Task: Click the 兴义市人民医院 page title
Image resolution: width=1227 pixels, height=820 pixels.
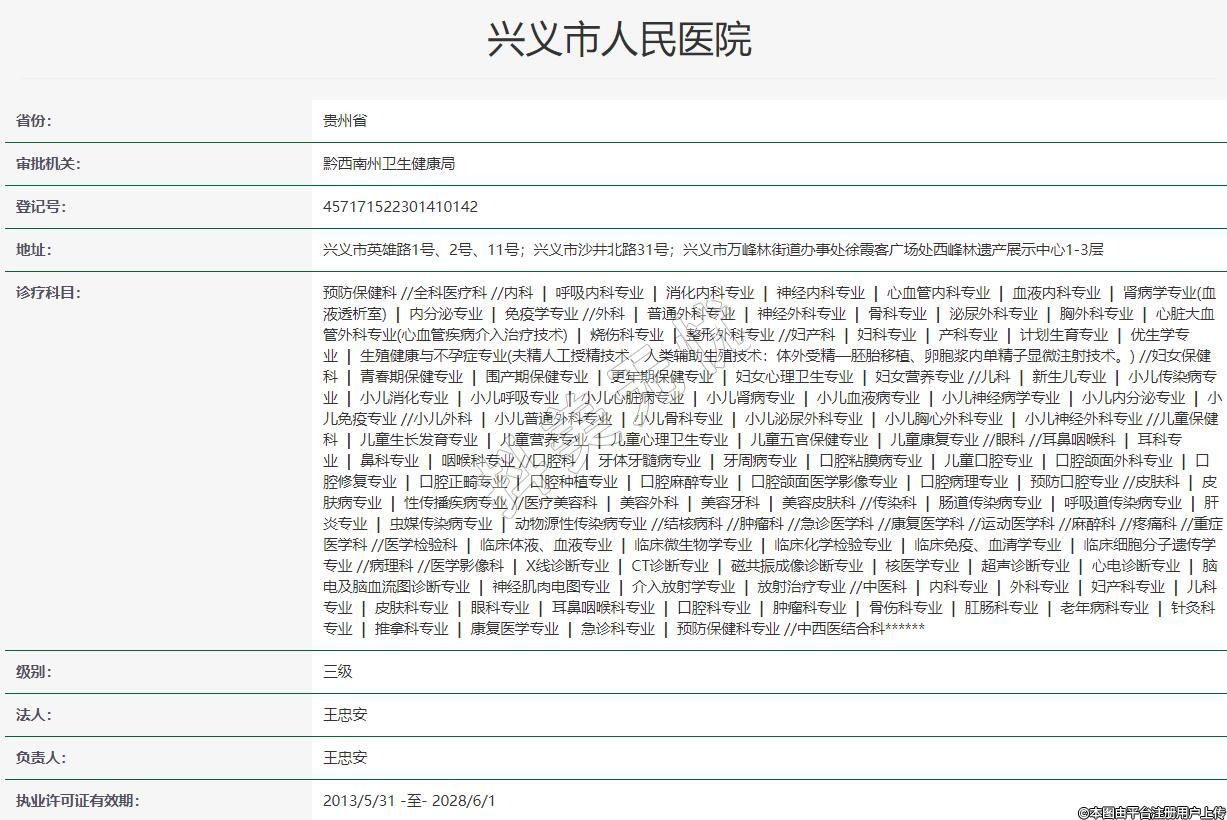Action: (618, 40)
